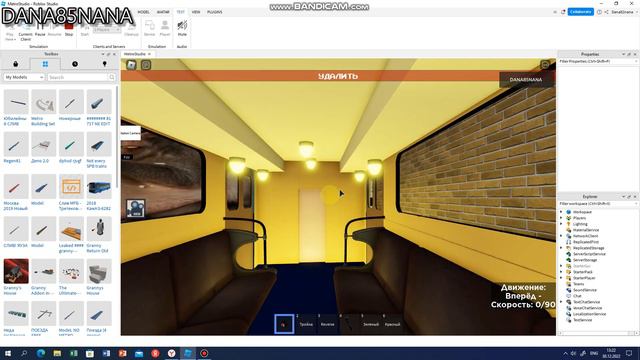Click the Bandicam recorder taskbar icon
640x360 pixels.
204,353
